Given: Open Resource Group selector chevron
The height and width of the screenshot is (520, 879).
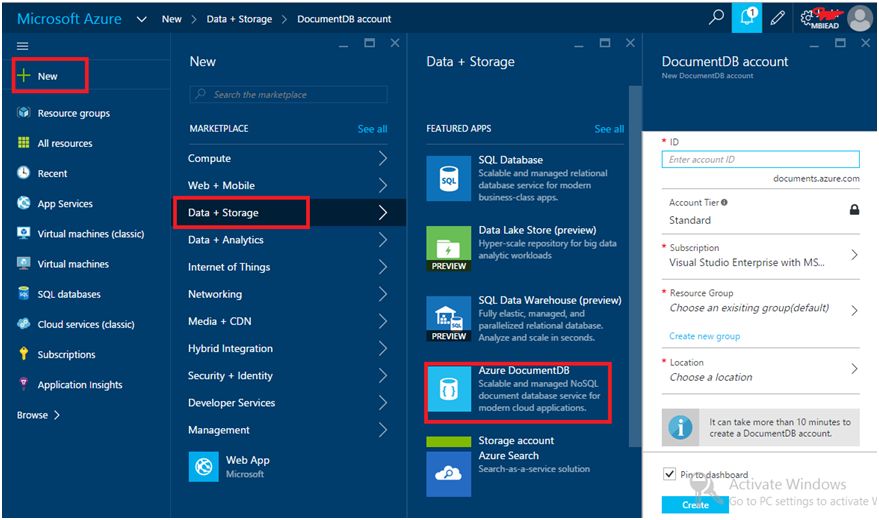Looking at the screenshot, I should (854, 310).
